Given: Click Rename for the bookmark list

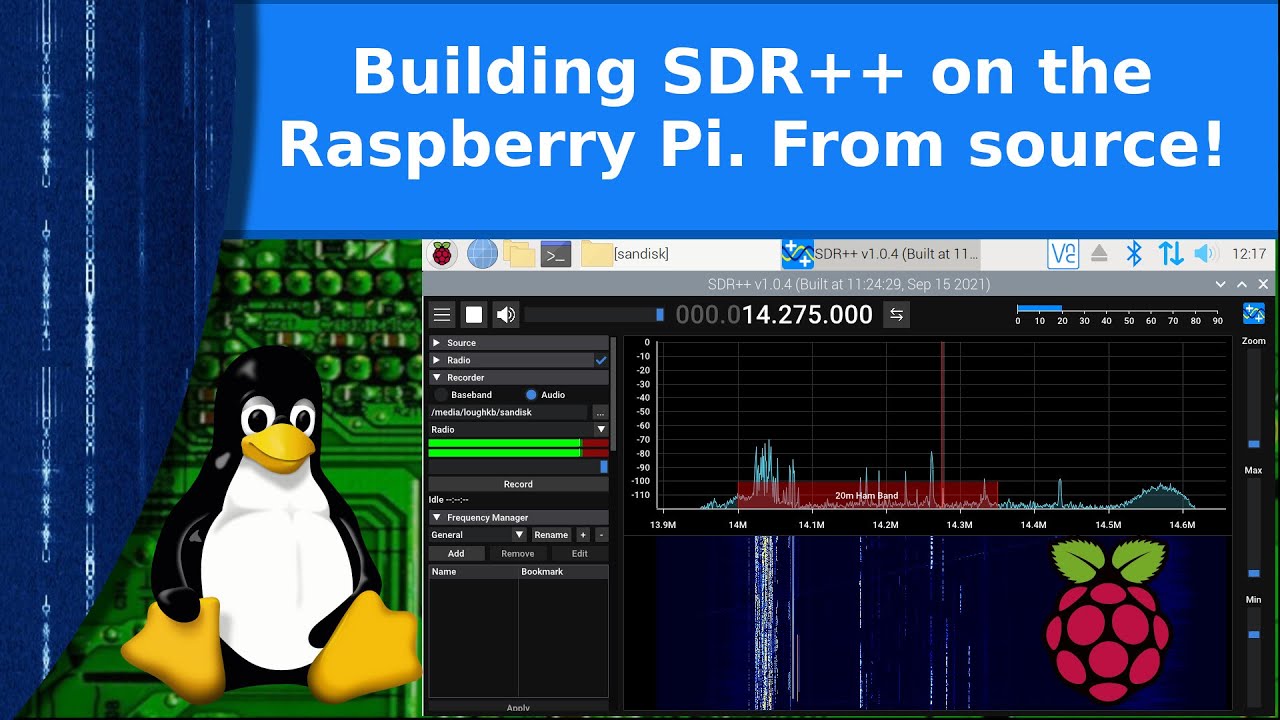Looking at the screenshot, I should [x=551, y=535].
